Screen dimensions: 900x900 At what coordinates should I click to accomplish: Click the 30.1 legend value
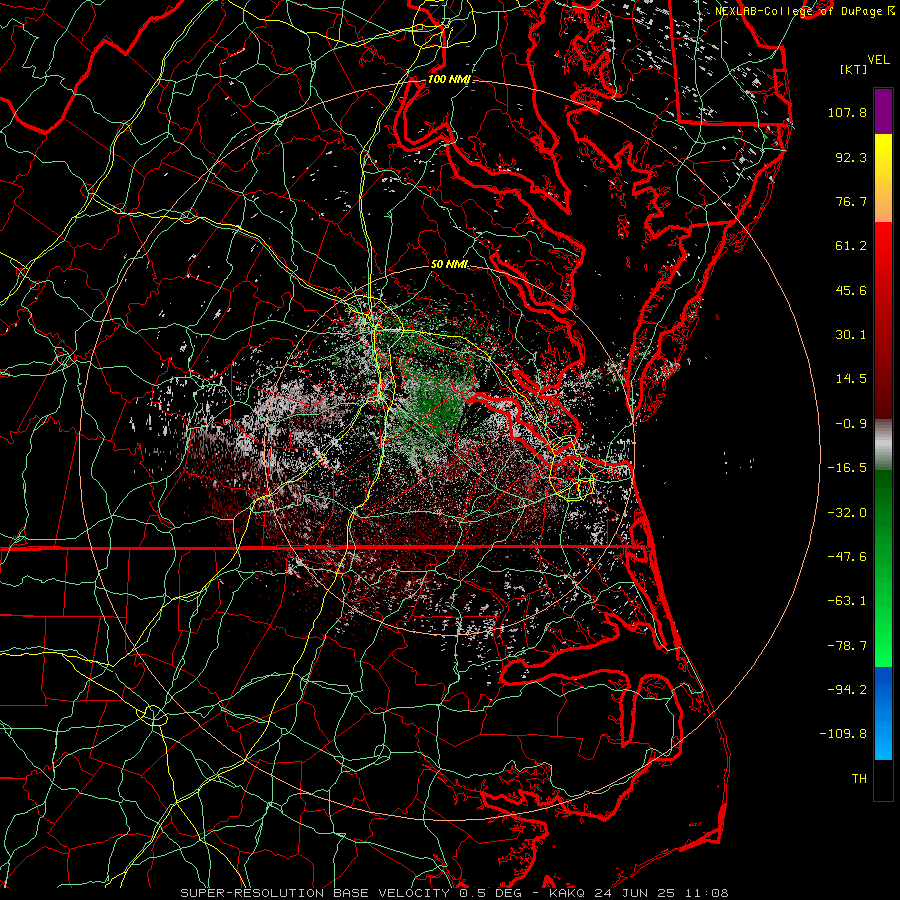point(851,335)
